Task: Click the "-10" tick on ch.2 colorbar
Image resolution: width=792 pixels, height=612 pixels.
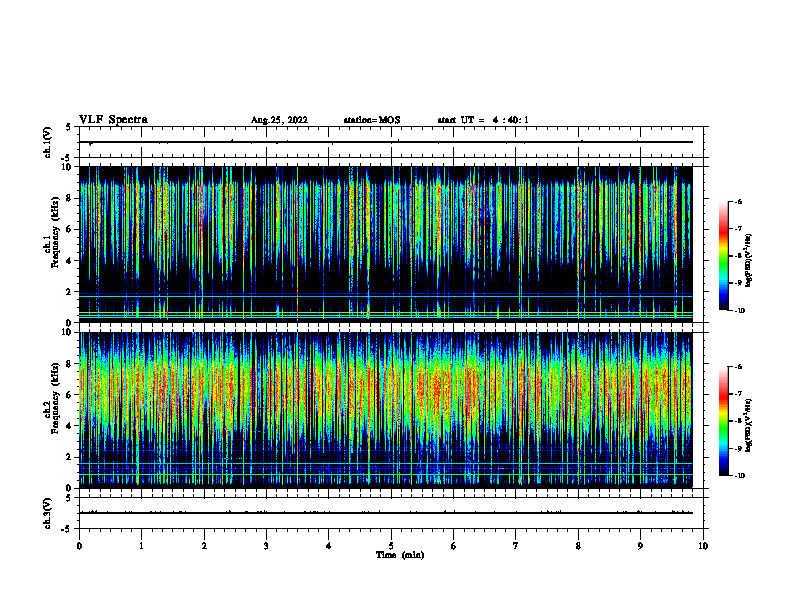Action: coord(739,476)
